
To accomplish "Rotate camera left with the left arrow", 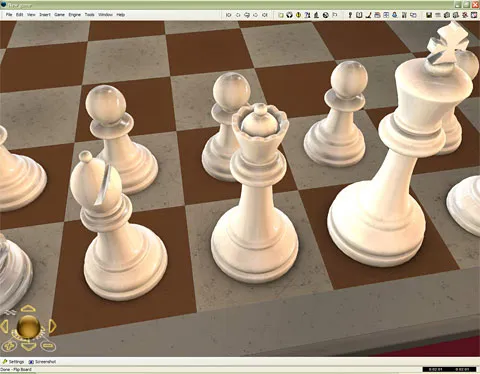I will 4,326.
